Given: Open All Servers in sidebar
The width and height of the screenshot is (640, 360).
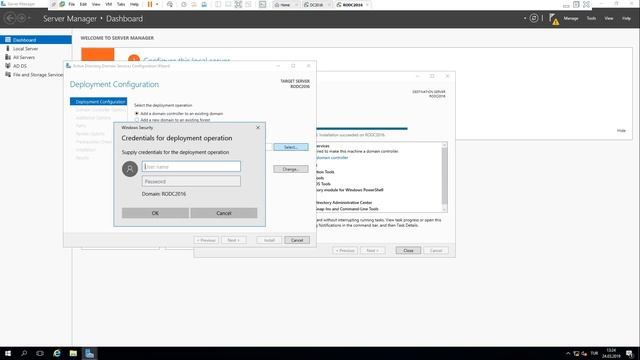Looking at the screenshot, I should (24, 57).
